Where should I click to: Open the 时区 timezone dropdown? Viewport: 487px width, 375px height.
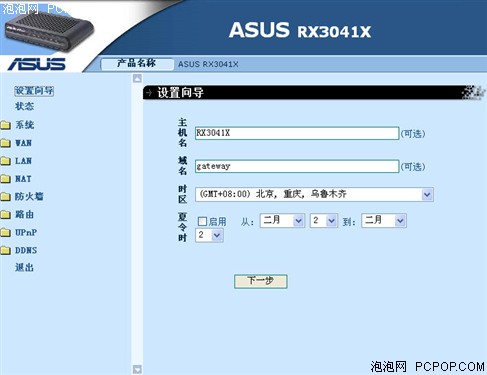click(314, 194)
